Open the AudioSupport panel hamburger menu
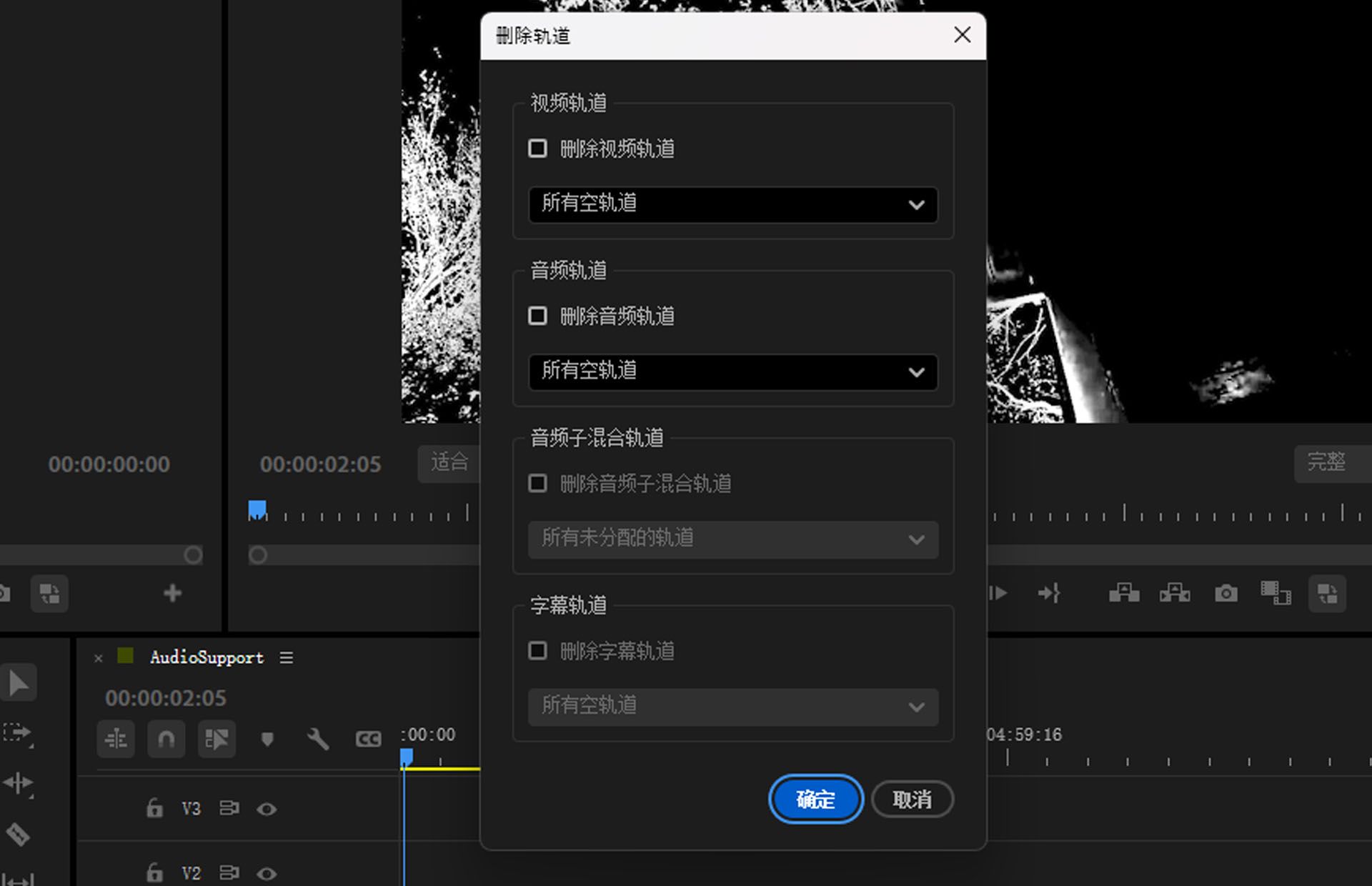The width and height of the screenshot is (1372, 886). [287, 658]
